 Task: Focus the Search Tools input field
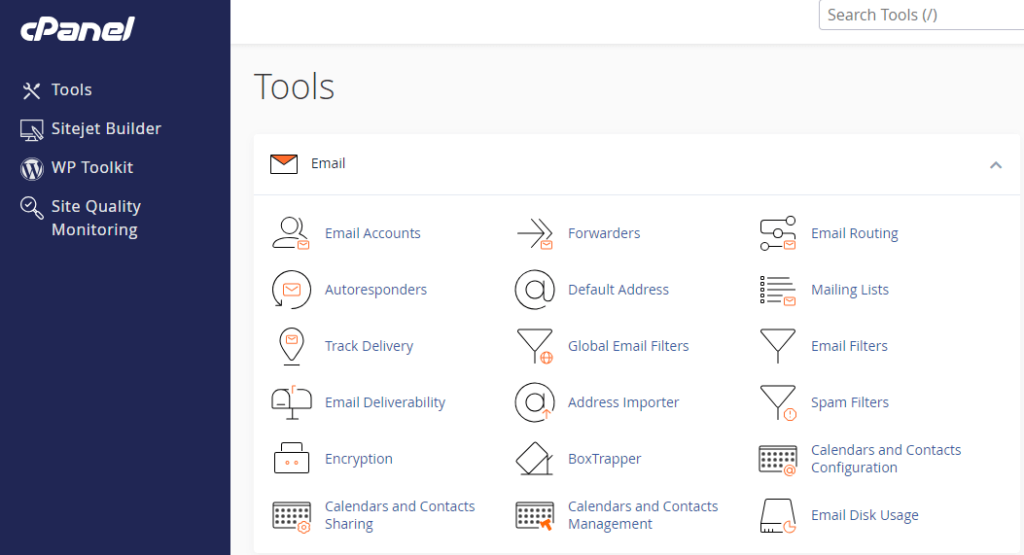pos(920,15)
